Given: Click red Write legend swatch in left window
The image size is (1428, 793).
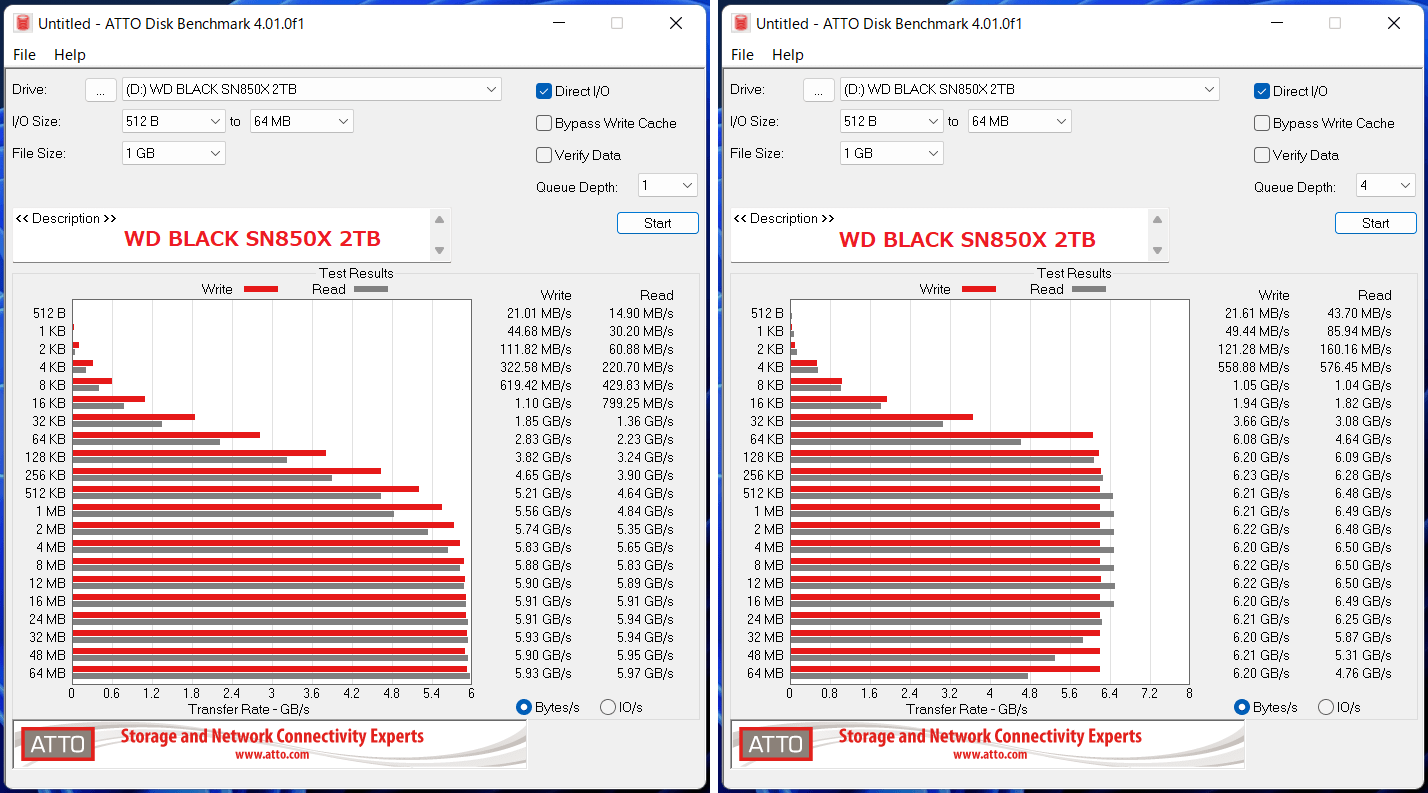Looking at the screenshot, I should (261, 289).
